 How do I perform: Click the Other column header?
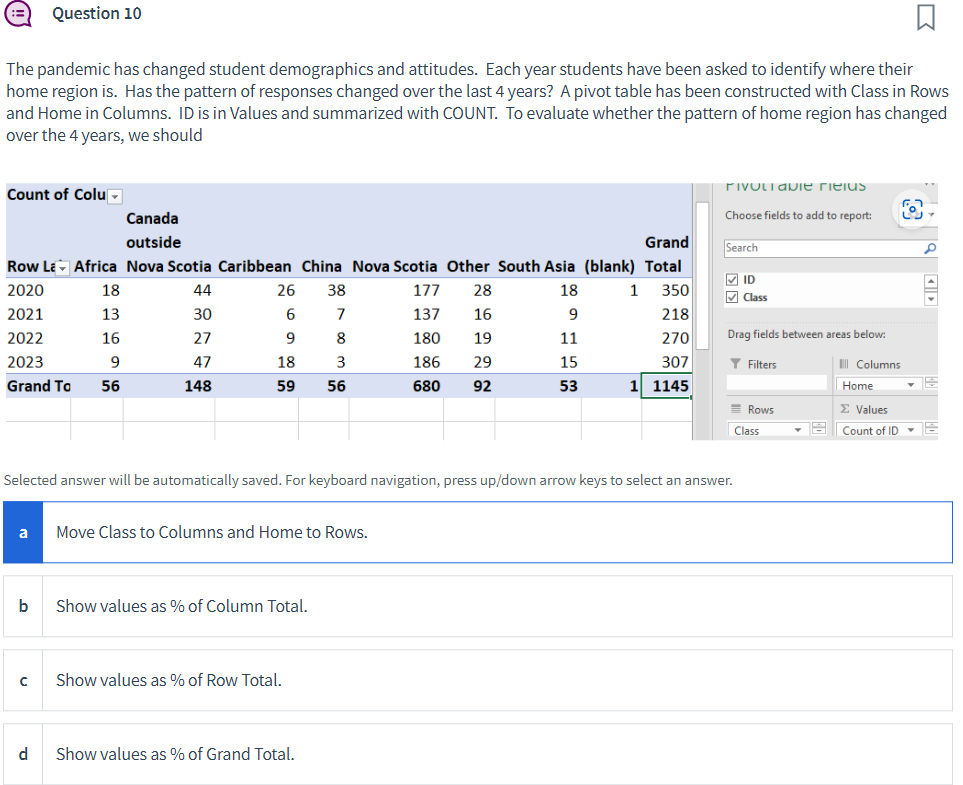tap(468, 267)
